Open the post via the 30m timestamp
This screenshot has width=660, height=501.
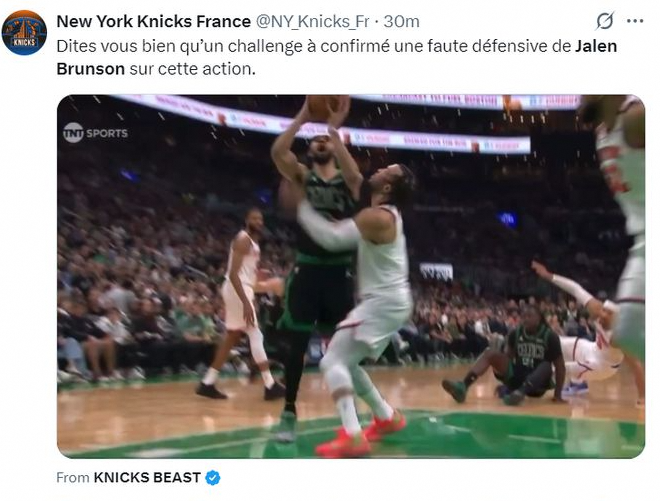(x=402, y=21)
